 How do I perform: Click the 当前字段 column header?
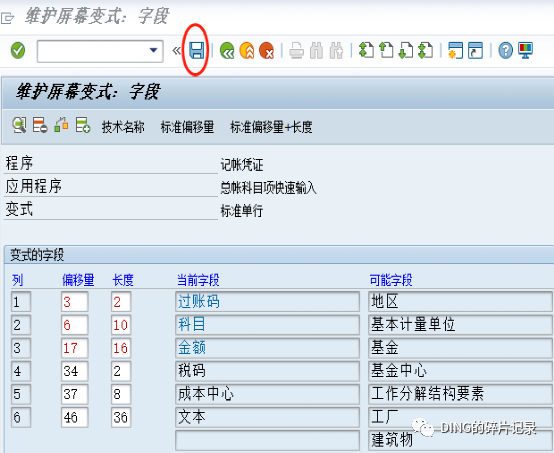198,280
